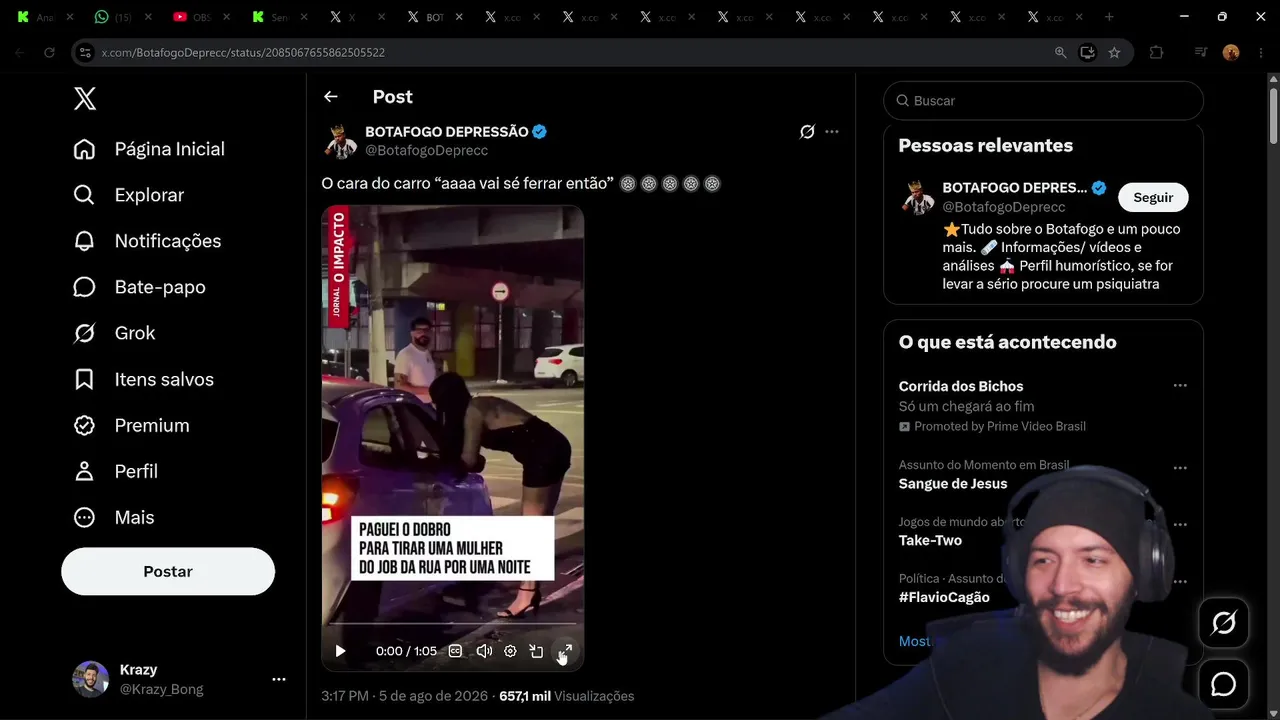Switch to the WhatsApp (15) tab

(x=123, y=17)
